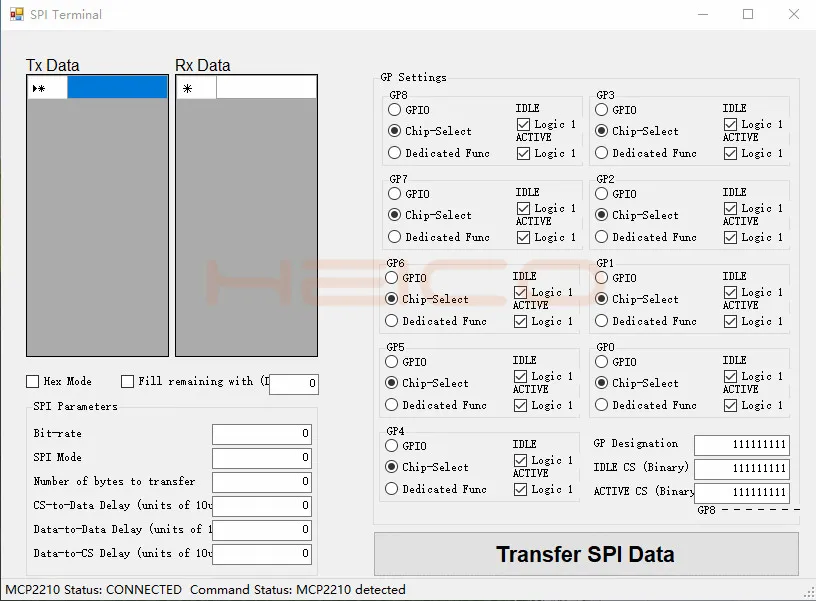Viewport: 816px width, 601px height.
Task: Toggle GP2 ACTIVE Logic 1 checkbox
Action: coord(730,237)
